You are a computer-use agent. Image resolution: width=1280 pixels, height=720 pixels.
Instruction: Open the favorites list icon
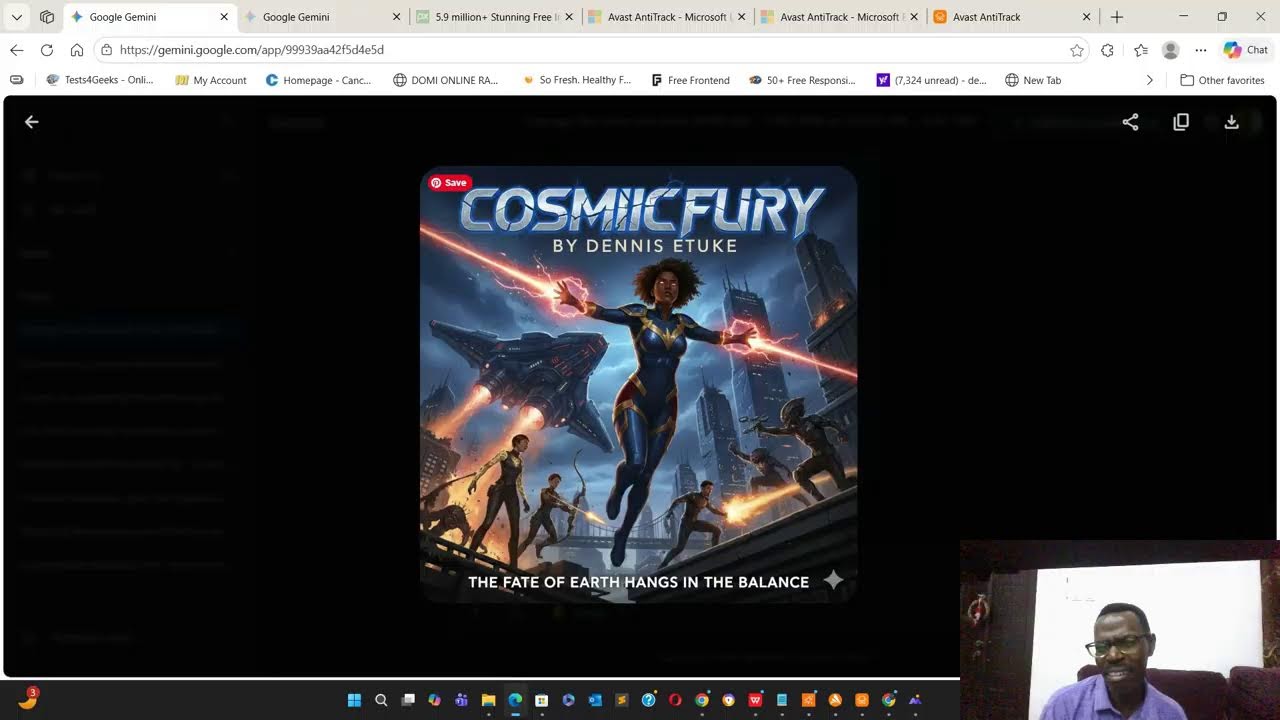(x=1141, y=50)
